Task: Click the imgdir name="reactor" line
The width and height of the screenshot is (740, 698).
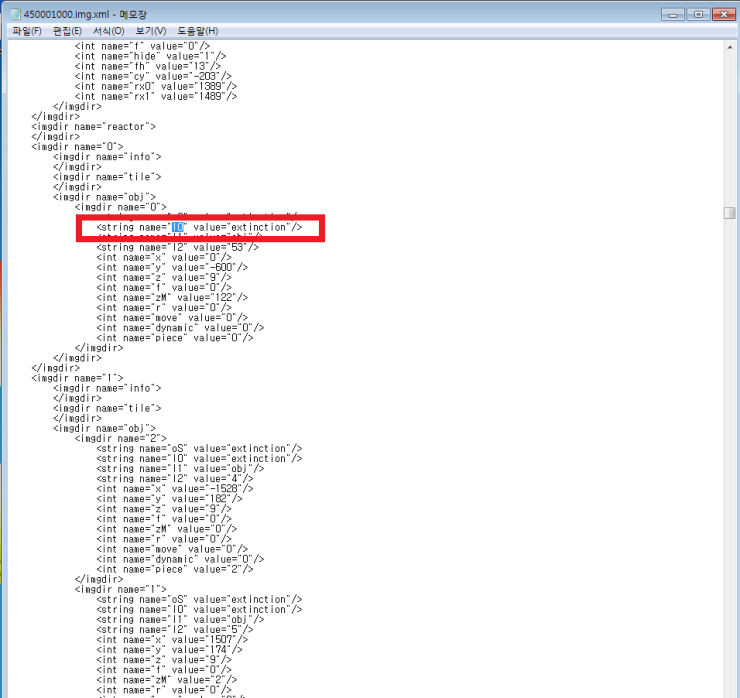Action: pyautogui.click(x=93, y=126)
